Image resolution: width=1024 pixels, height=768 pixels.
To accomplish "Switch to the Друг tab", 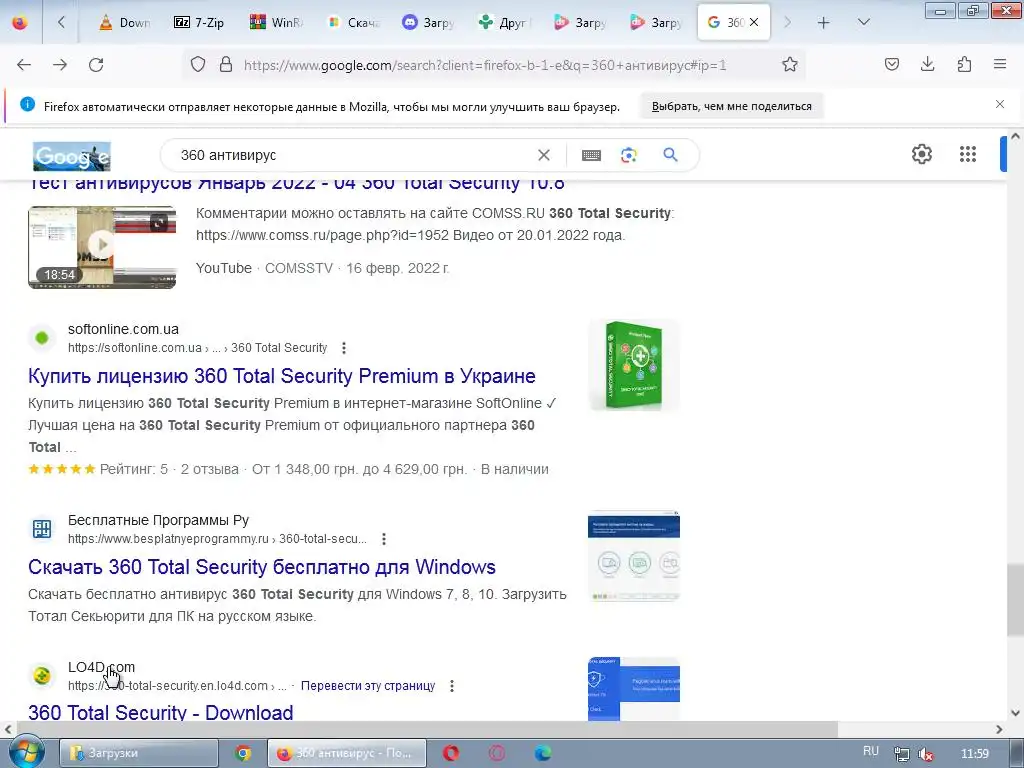I will (505, 23).
